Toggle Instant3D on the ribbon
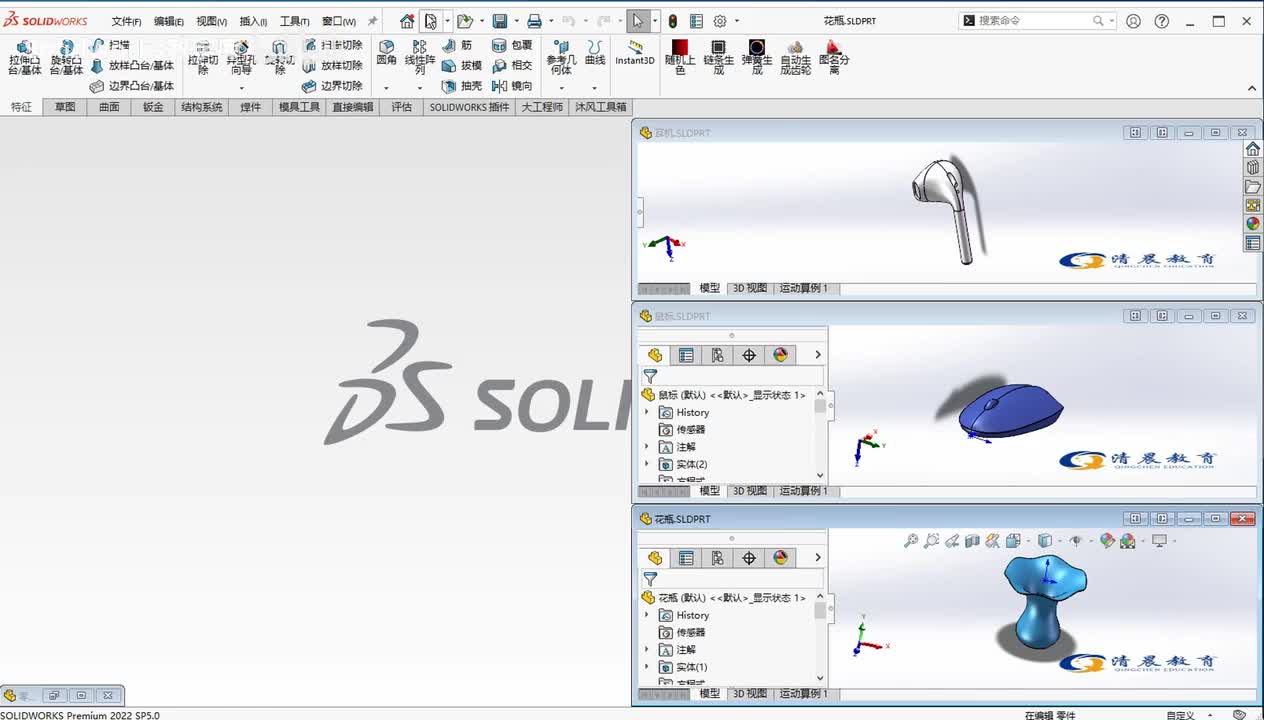The height and width of the screenshot is (720, 1264). point(634,53)
